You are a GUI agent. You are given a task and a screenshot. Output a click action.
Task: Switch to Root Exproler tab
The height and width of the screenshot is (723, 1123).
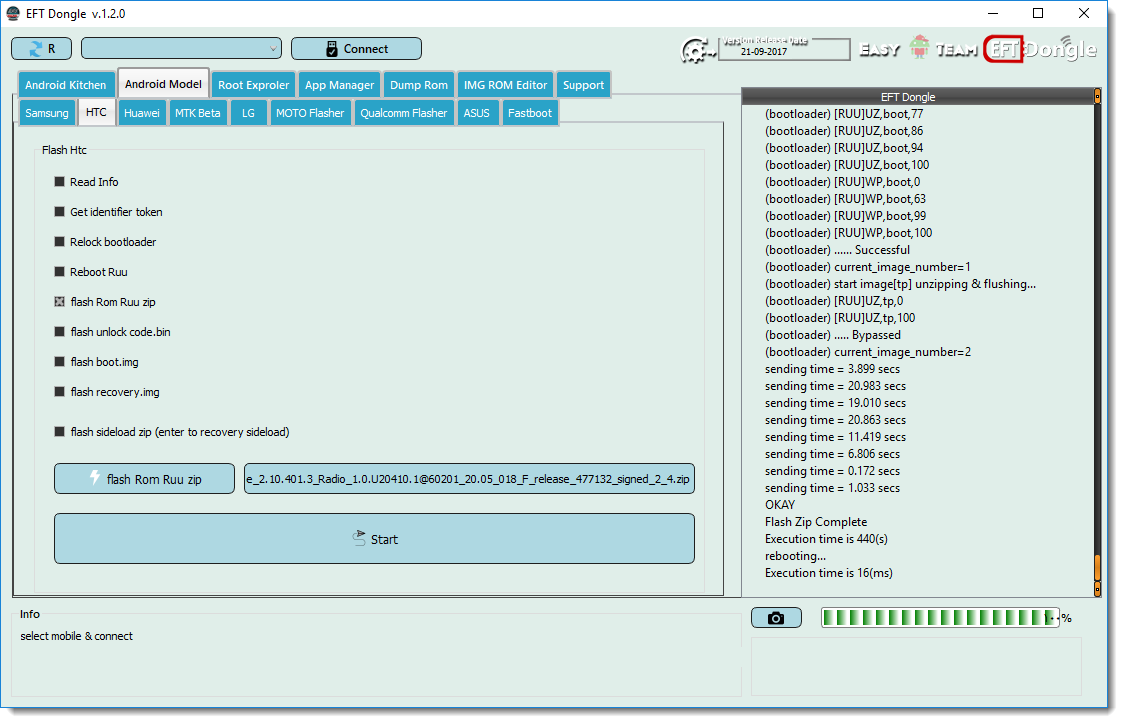tap(254, 85)
